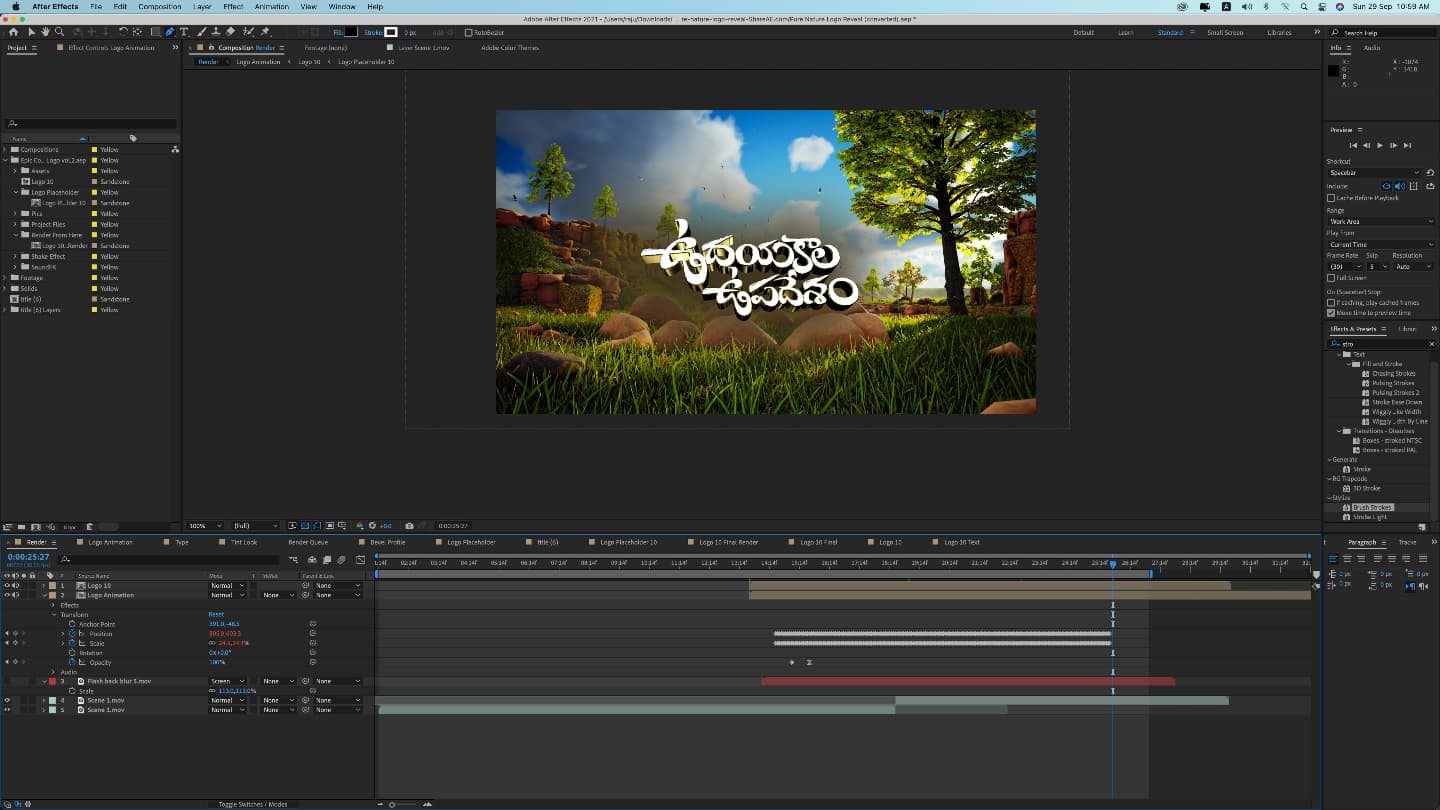The width and height of the screenshot is (1440, 810).
Task: Click the motion blur enable icon in timeline
Action: (x=341, y=560)
